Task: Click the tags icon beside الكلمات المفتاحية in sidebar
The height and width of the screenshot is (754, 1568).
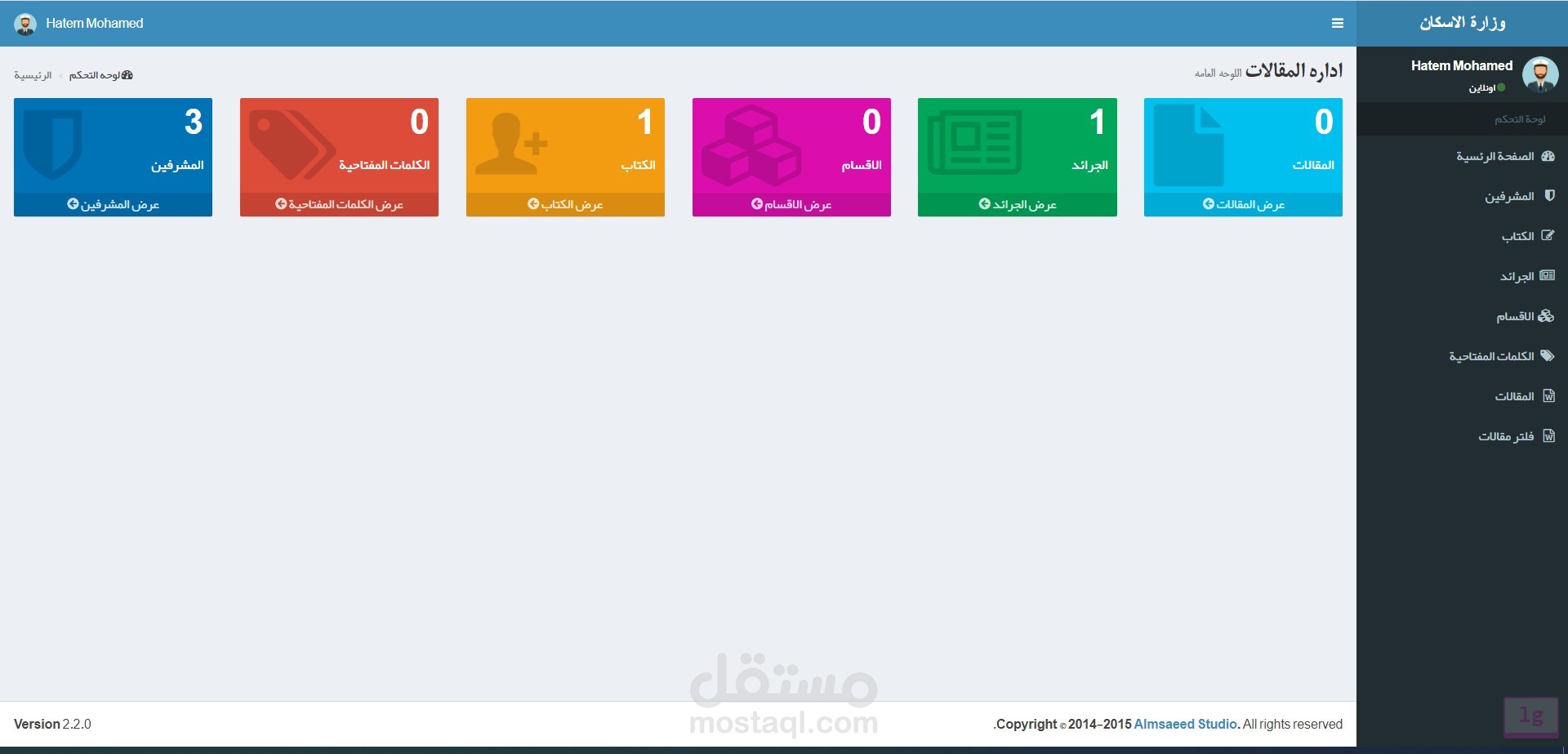Action: click(x=1548, y=356)
